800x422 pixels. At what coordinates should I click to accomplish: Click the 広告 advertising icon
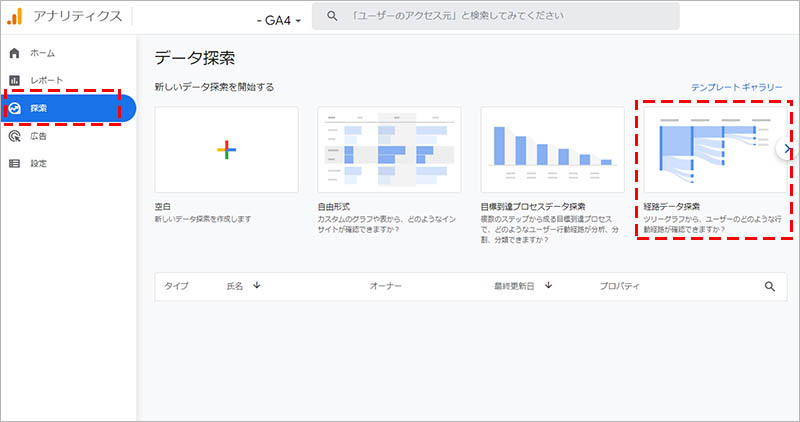14,136
